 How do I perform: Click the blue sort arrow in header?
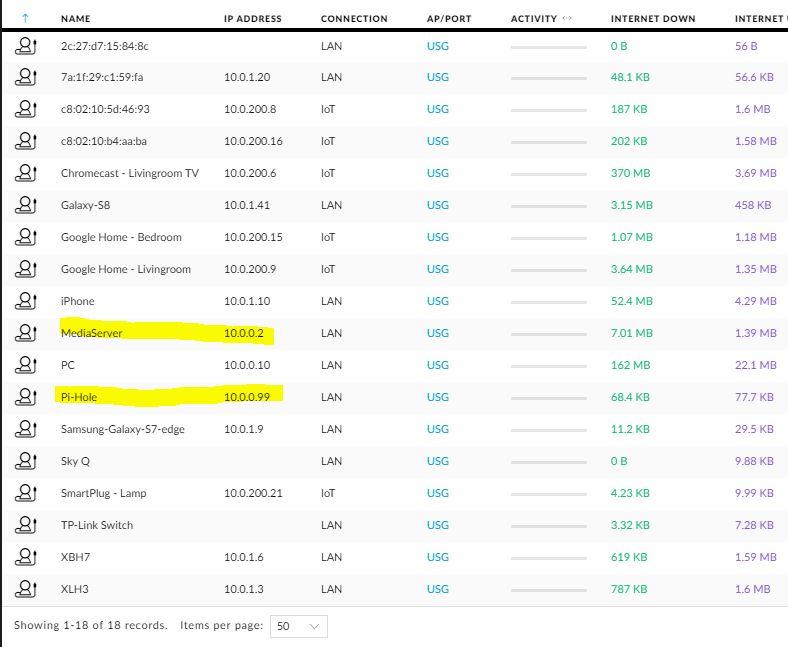tap(25, 19)
